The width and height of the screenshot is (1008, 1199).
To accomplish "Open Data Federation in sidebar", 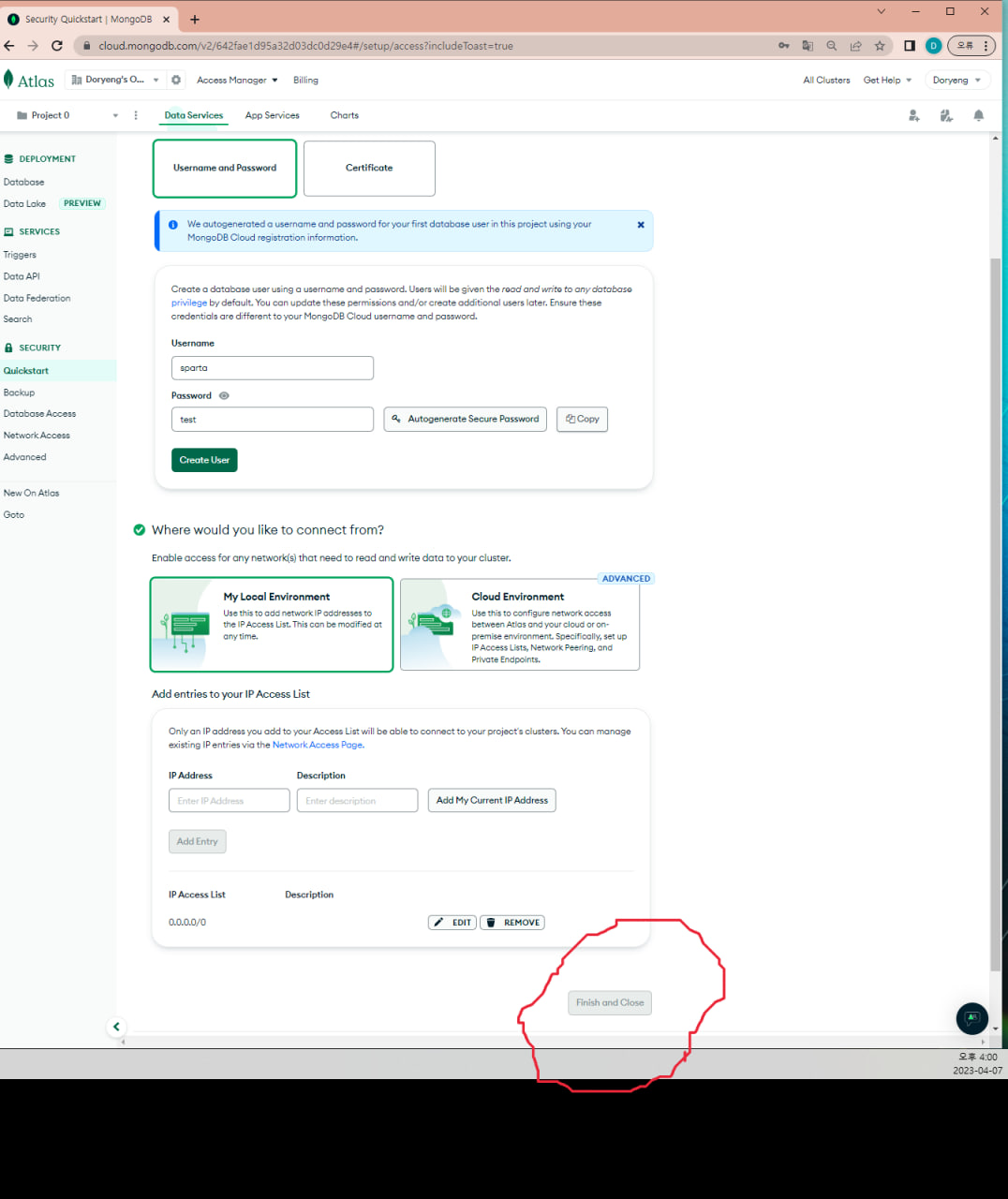I will [37, 298].
